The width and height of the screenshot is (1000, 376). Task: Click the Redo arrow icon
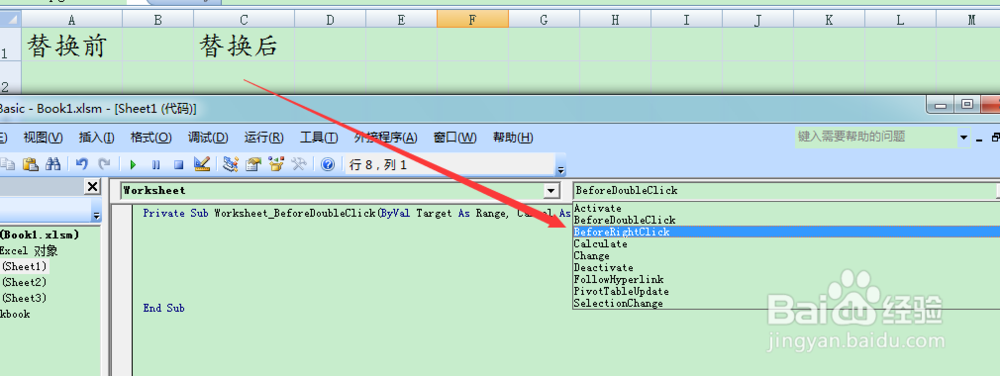104,164
